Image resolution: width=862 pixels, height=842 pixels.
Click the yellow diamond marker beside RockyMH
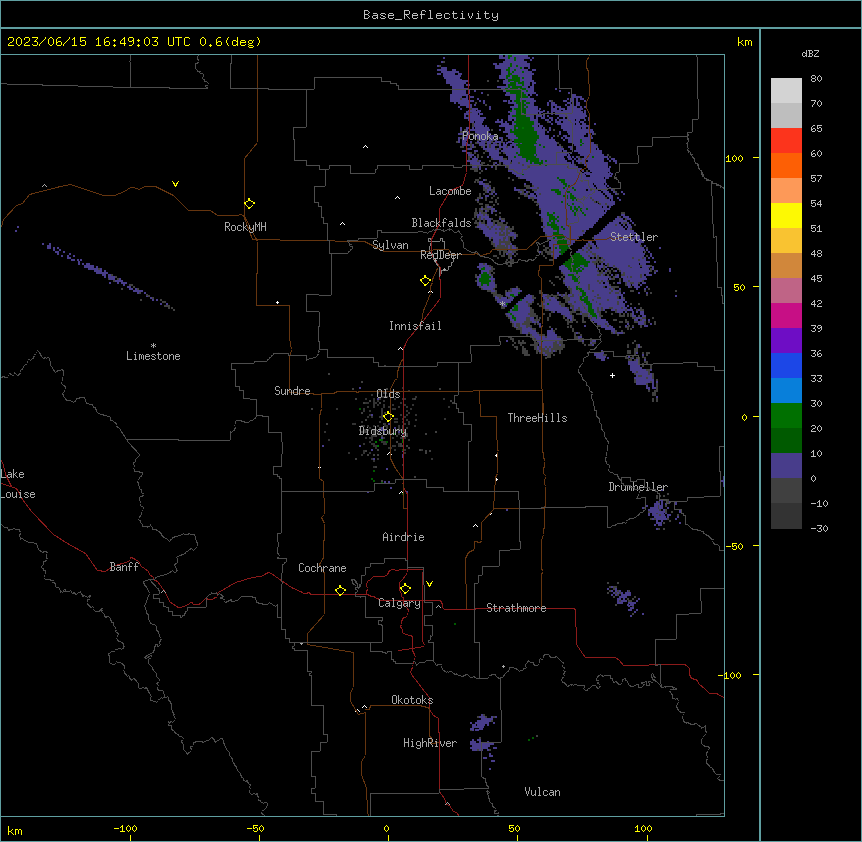pos(250,204)
